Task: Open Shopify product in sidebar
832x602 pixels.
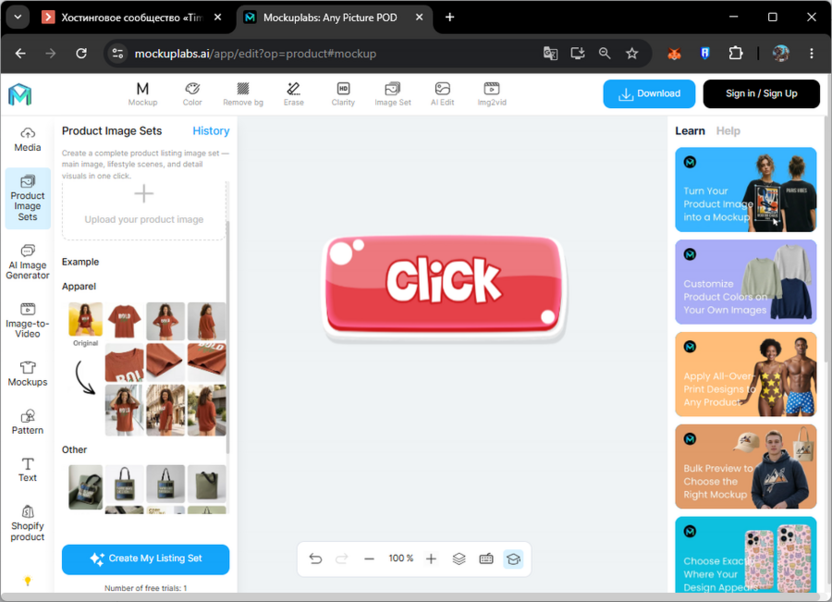Action: tap(28, 524)
